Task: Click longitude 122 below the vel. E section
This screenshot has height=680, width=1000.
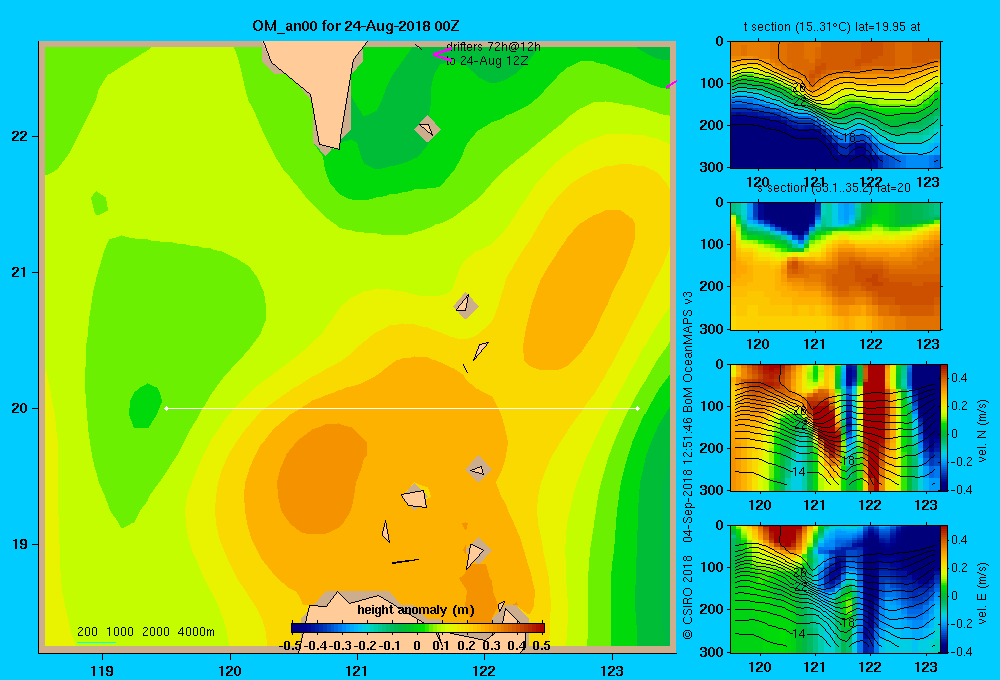Action: coord(870,667)
